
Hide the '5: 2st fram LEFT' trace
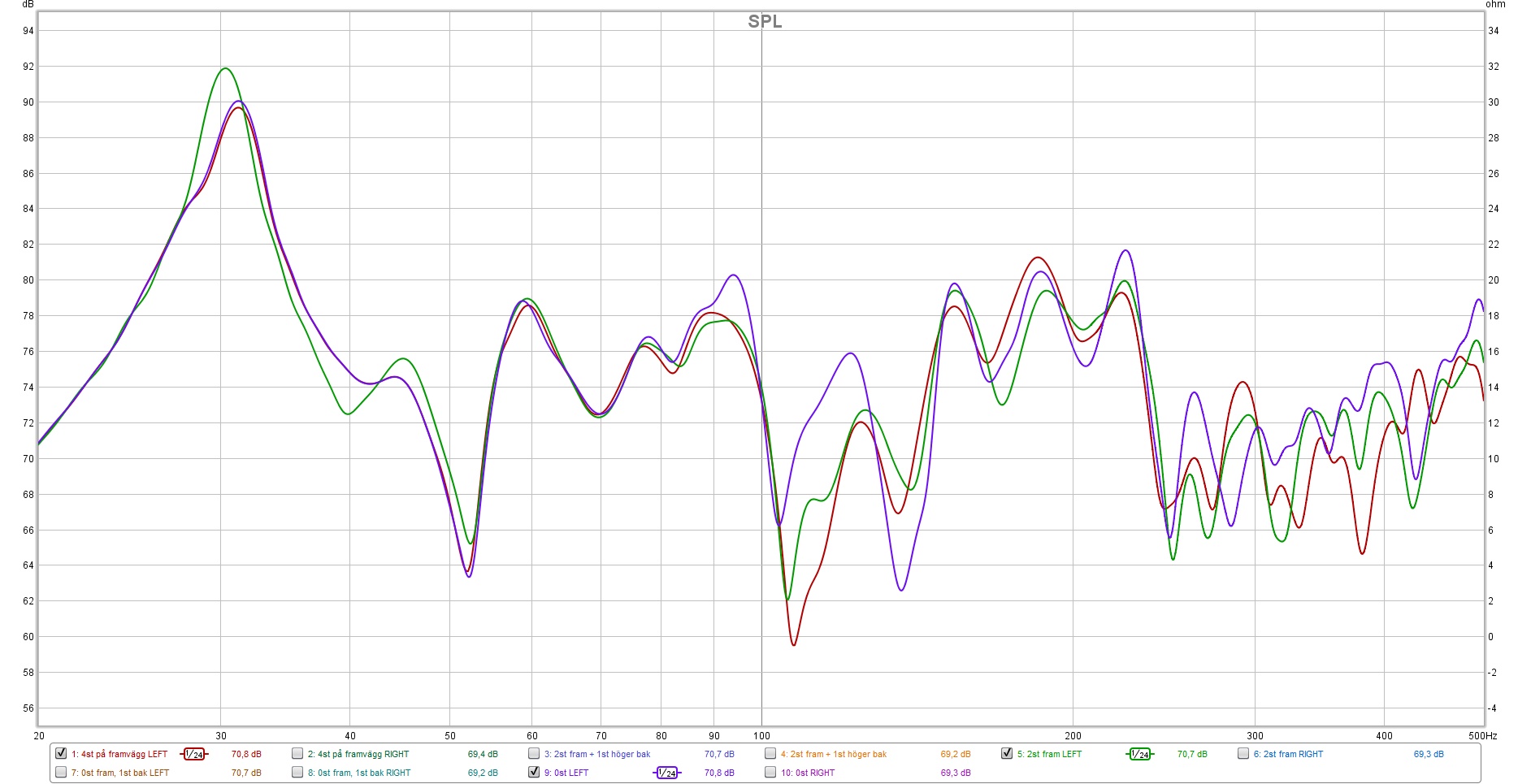pyautogui.click(x=1007, y=753)
